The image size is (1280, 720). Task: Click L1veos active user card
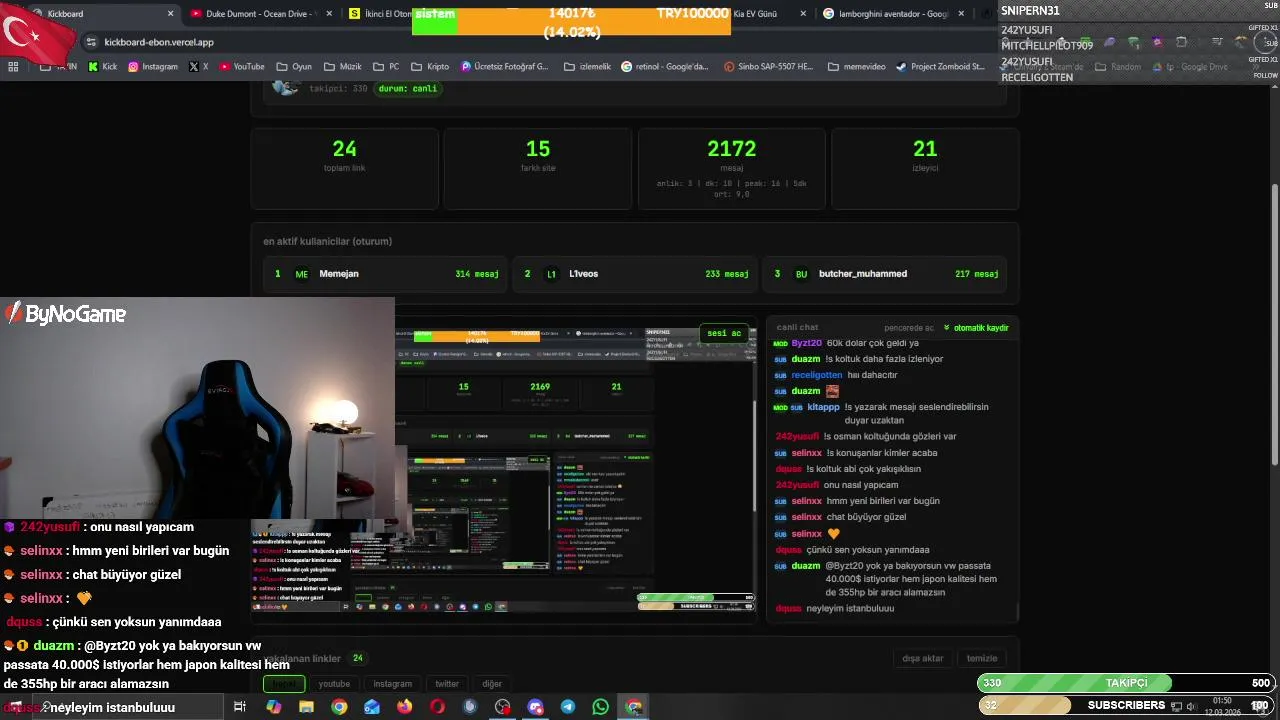click(x=634, y=274)
